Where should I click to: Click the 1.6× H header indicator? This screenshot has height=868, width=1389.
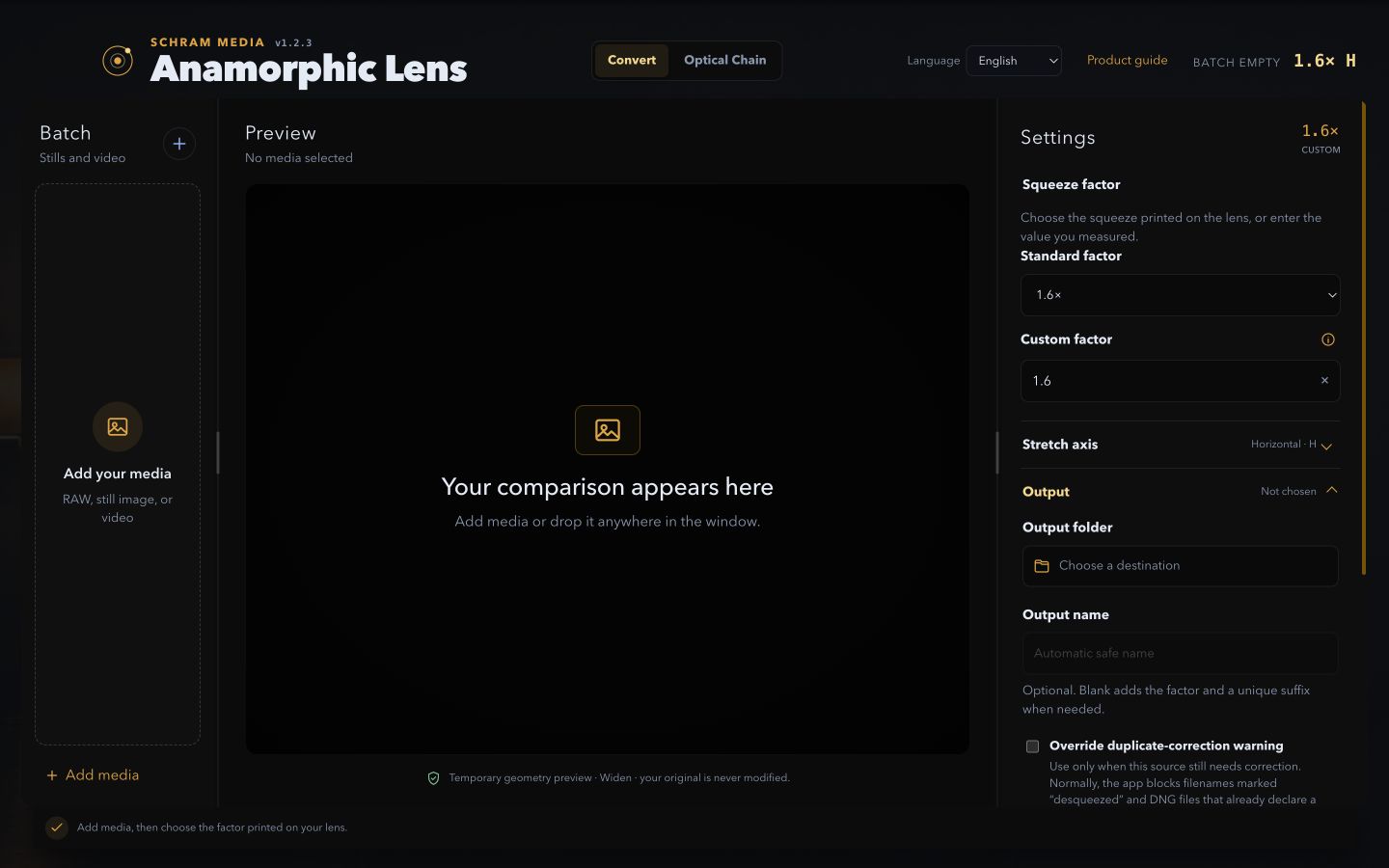pos(1324,61)
